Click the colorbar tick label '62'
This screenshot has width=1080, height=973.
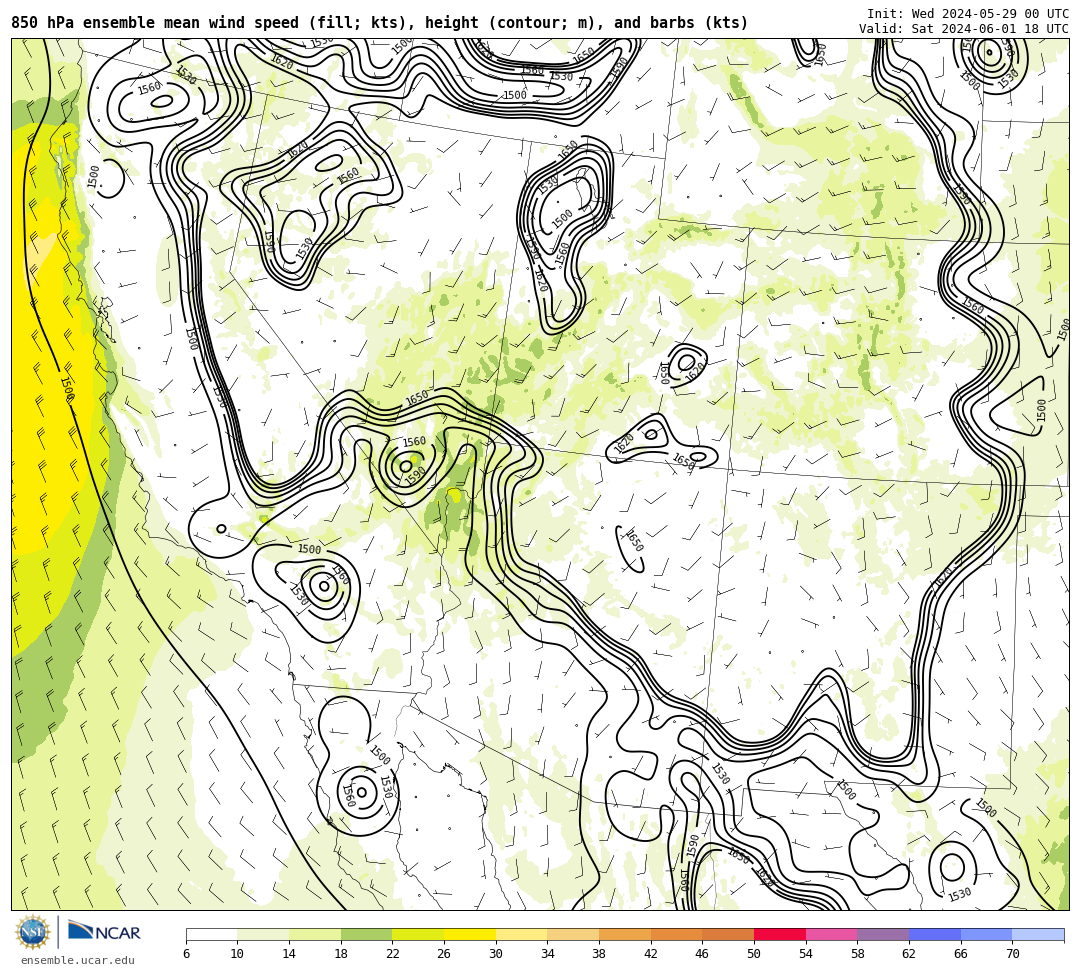click(909, 954)
